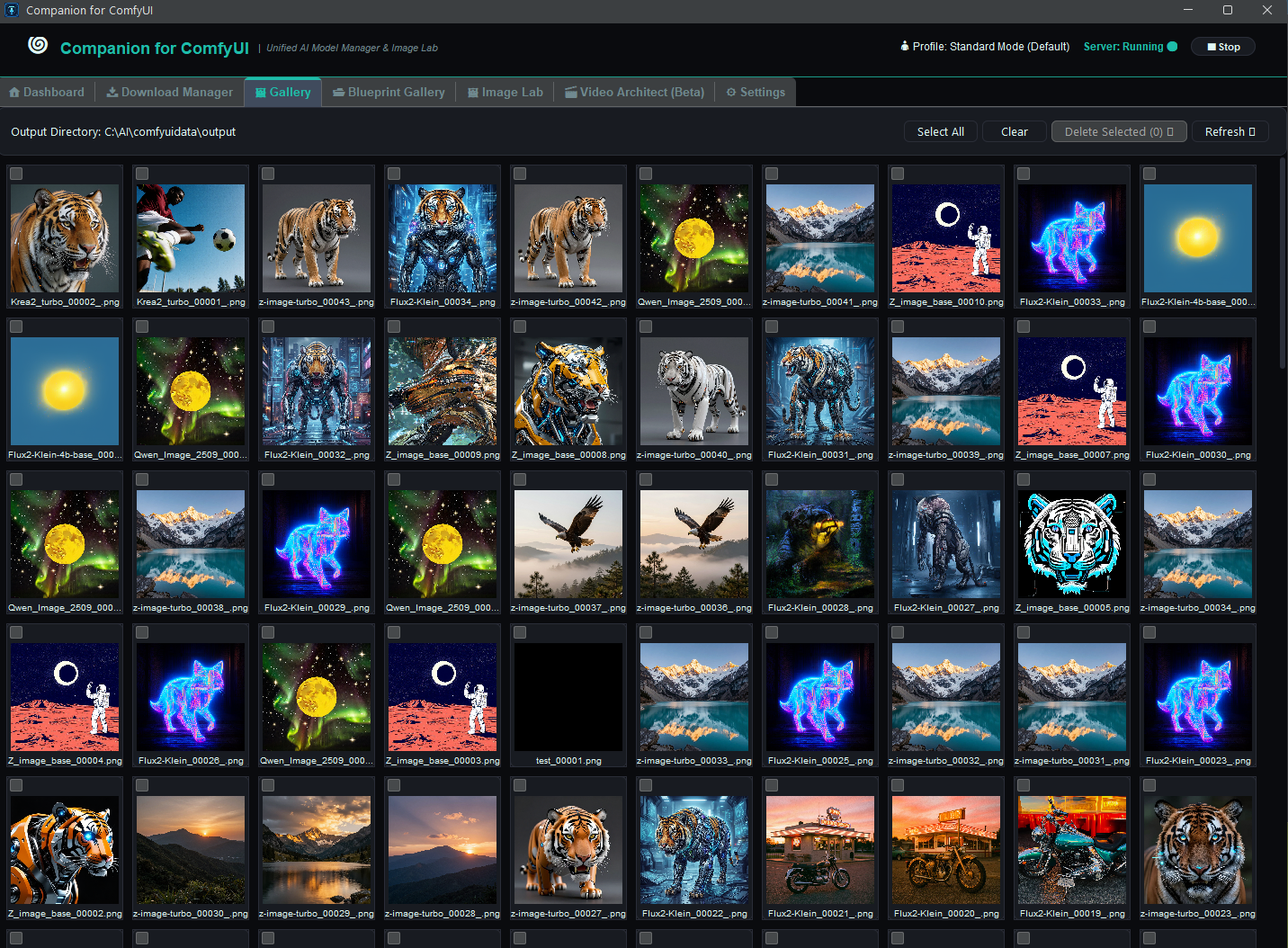Click the neon cat thumbnail Flux2-Klein_00033_.png

[1072, 238]
